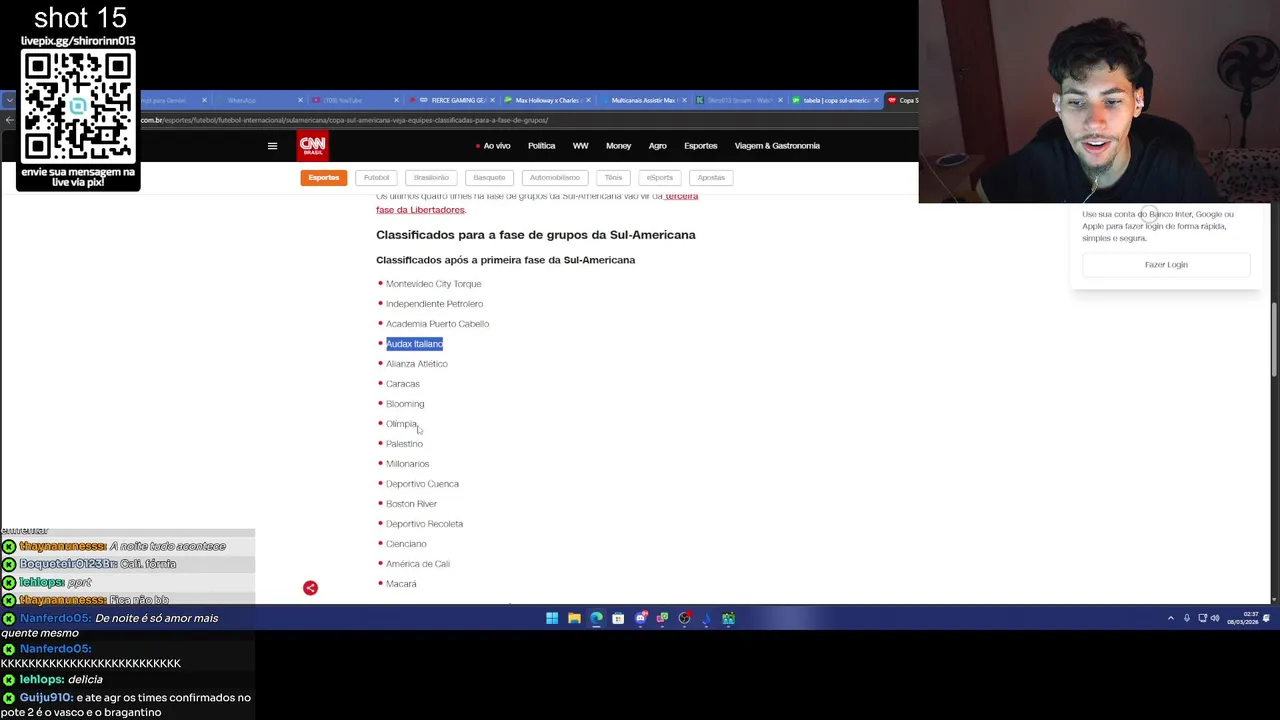Switch to the FIERCE GAMING tab
The image size is (1280, 720).
pos(450,100)
